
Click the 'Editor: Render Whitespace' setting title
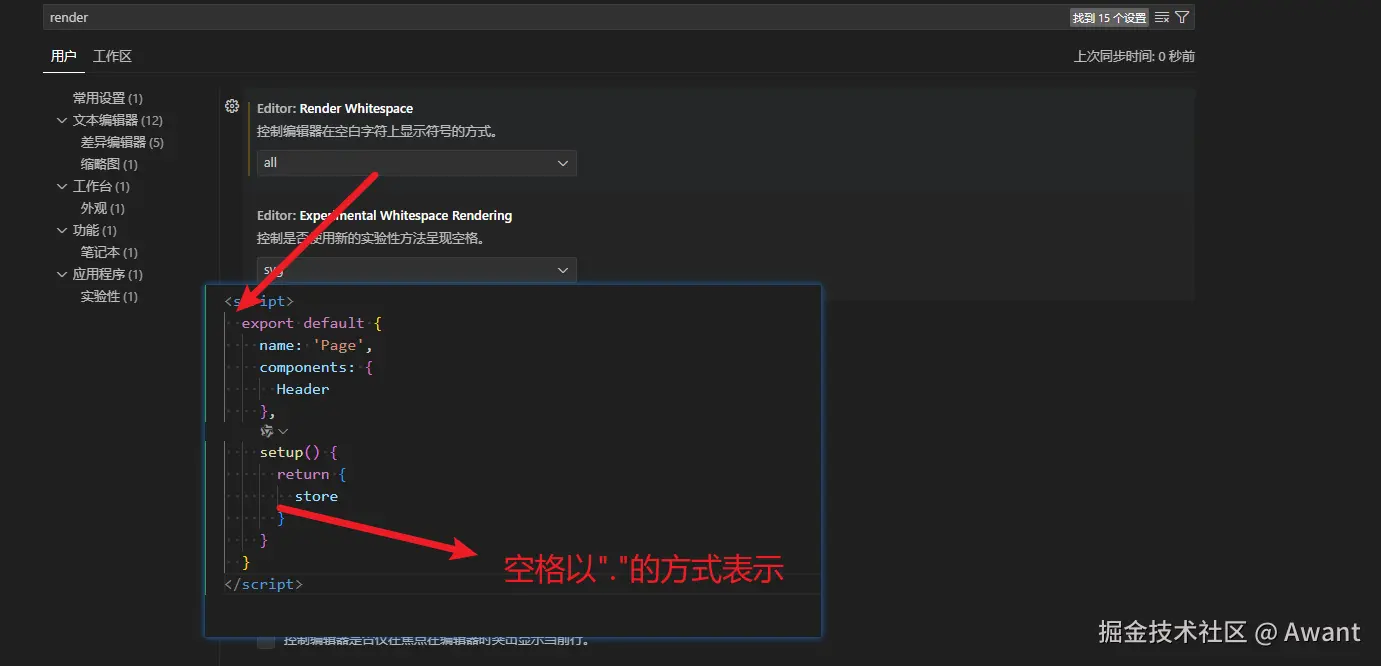335,108
